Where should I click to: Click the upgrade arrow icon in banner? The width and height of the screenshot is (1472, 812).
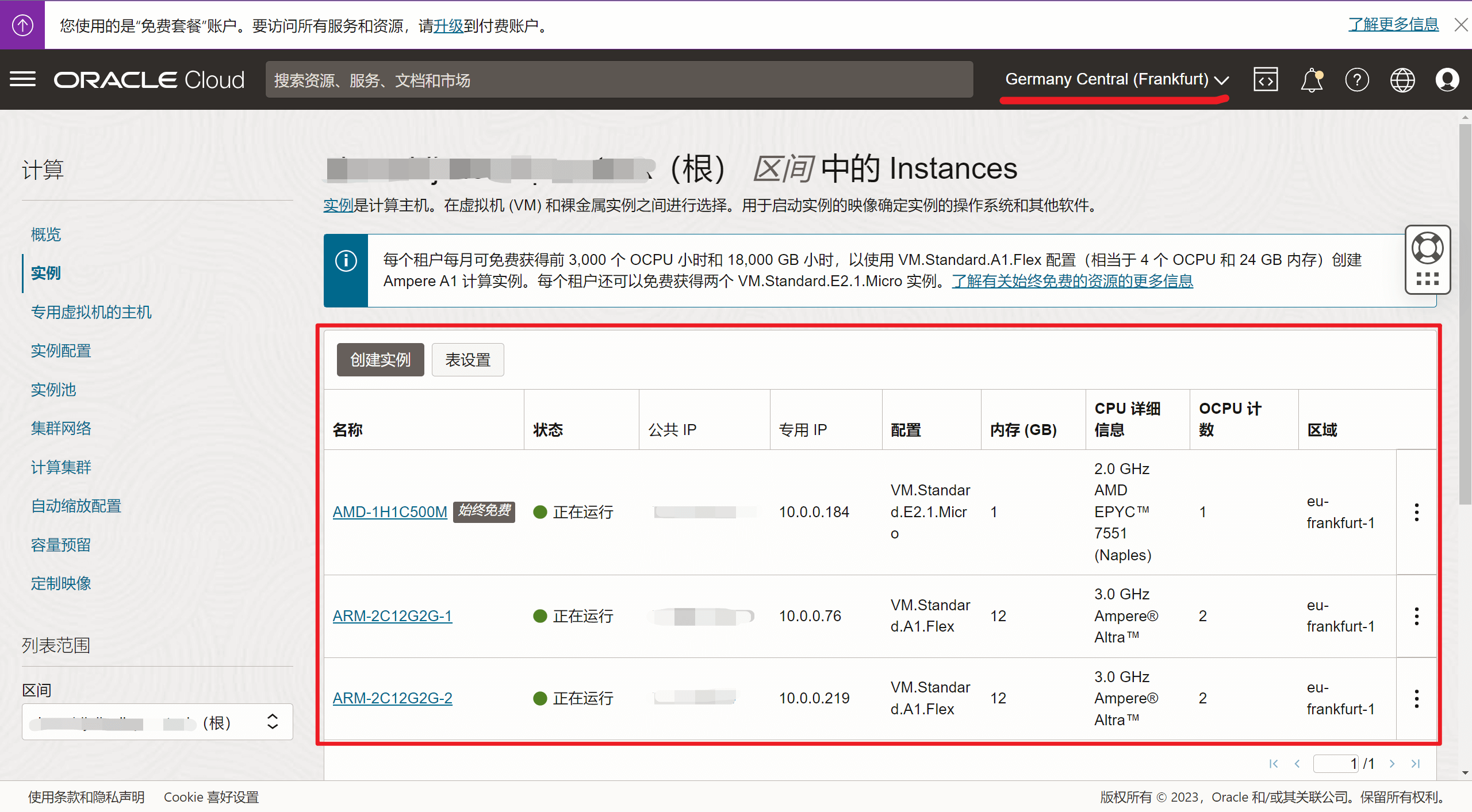click(22, 25)
